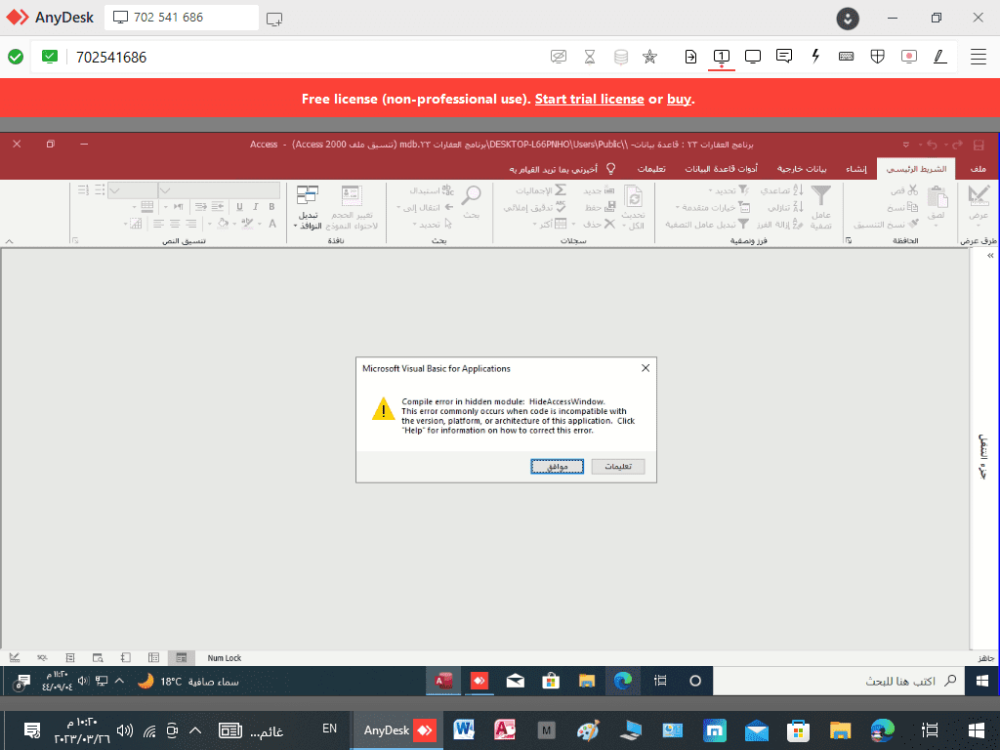Open the local Paint taskbar icon
Screen dimensions: 1000x750
pyautogui.click(x=588, y=730)
